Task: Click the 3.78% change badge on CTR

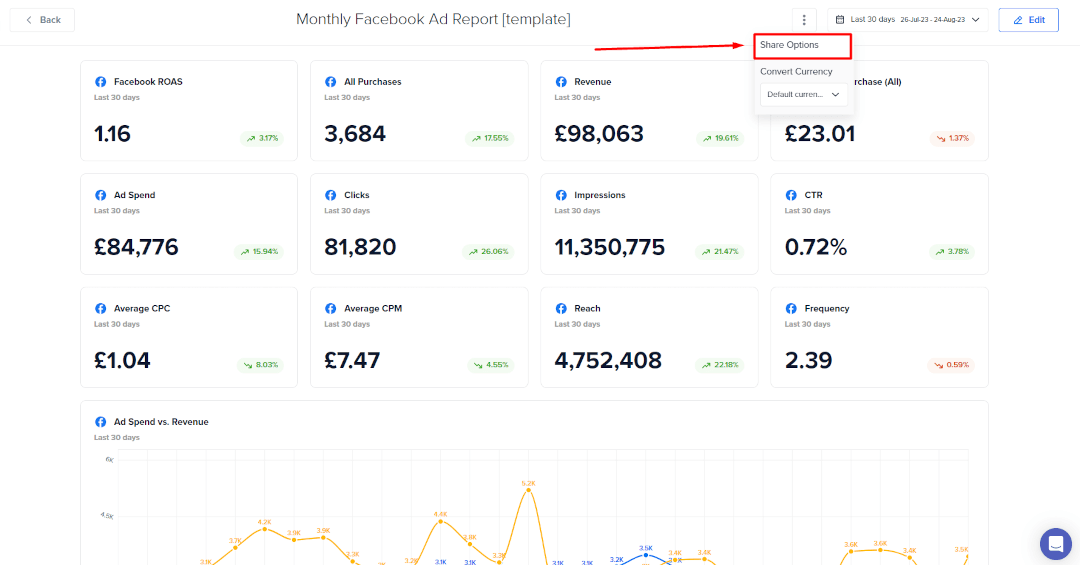Action: pyautogui.click(x=952, y=252)
